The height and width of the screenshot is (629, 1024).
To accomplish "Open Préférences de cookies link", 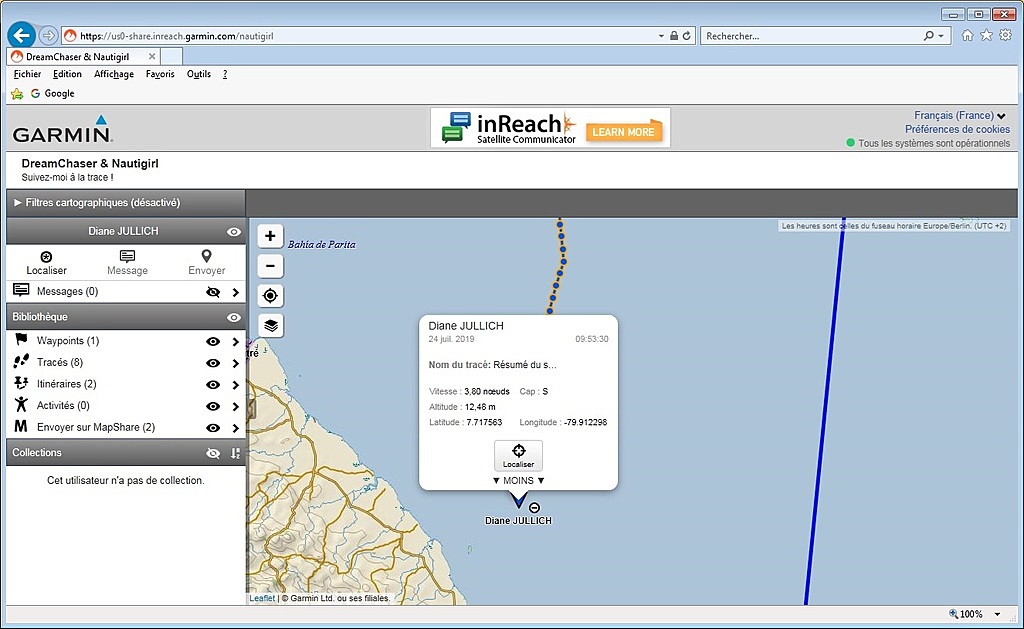I will tap(957, 129).
